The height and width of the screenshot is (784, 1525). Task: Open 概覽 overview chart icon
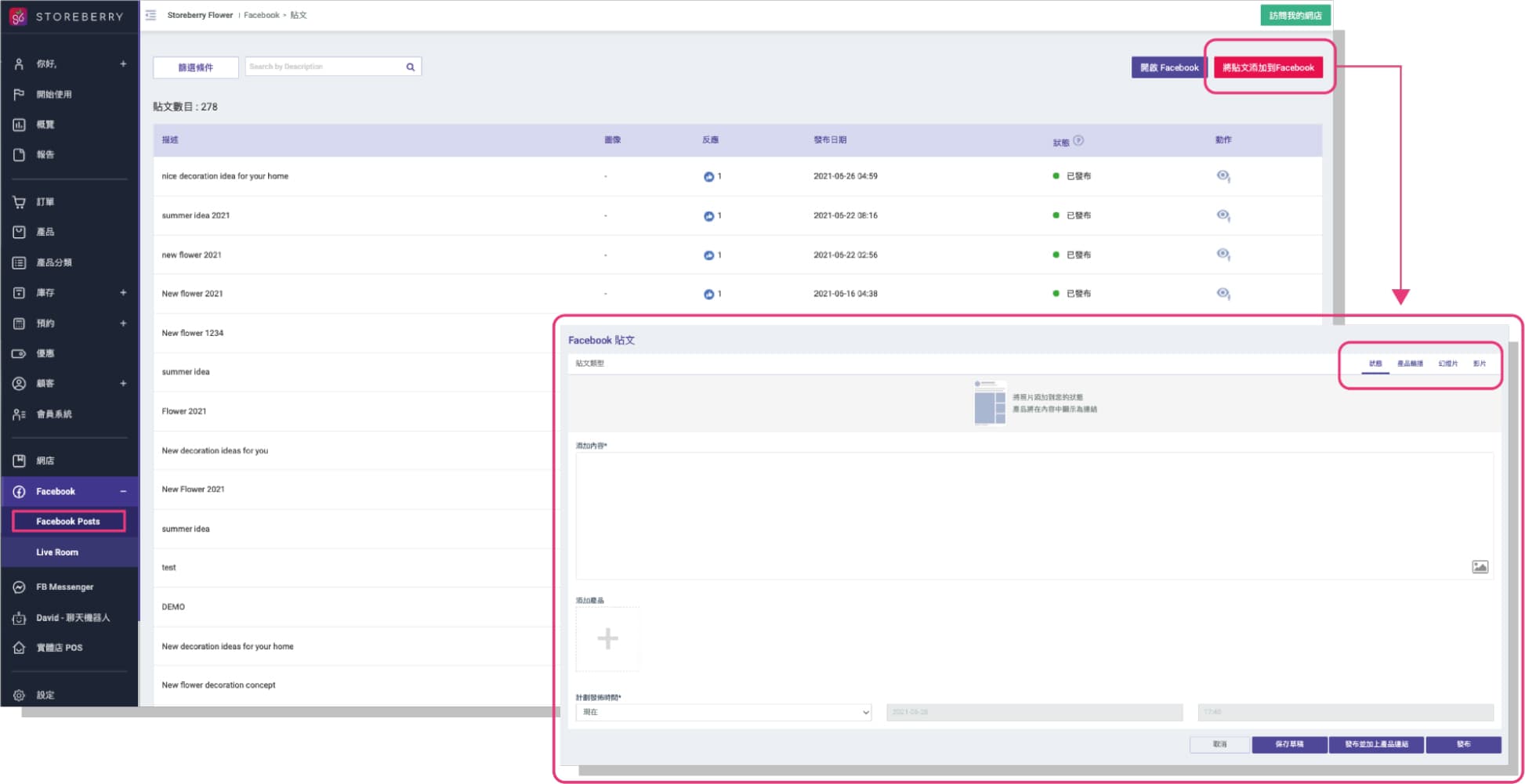pos(19,125)
